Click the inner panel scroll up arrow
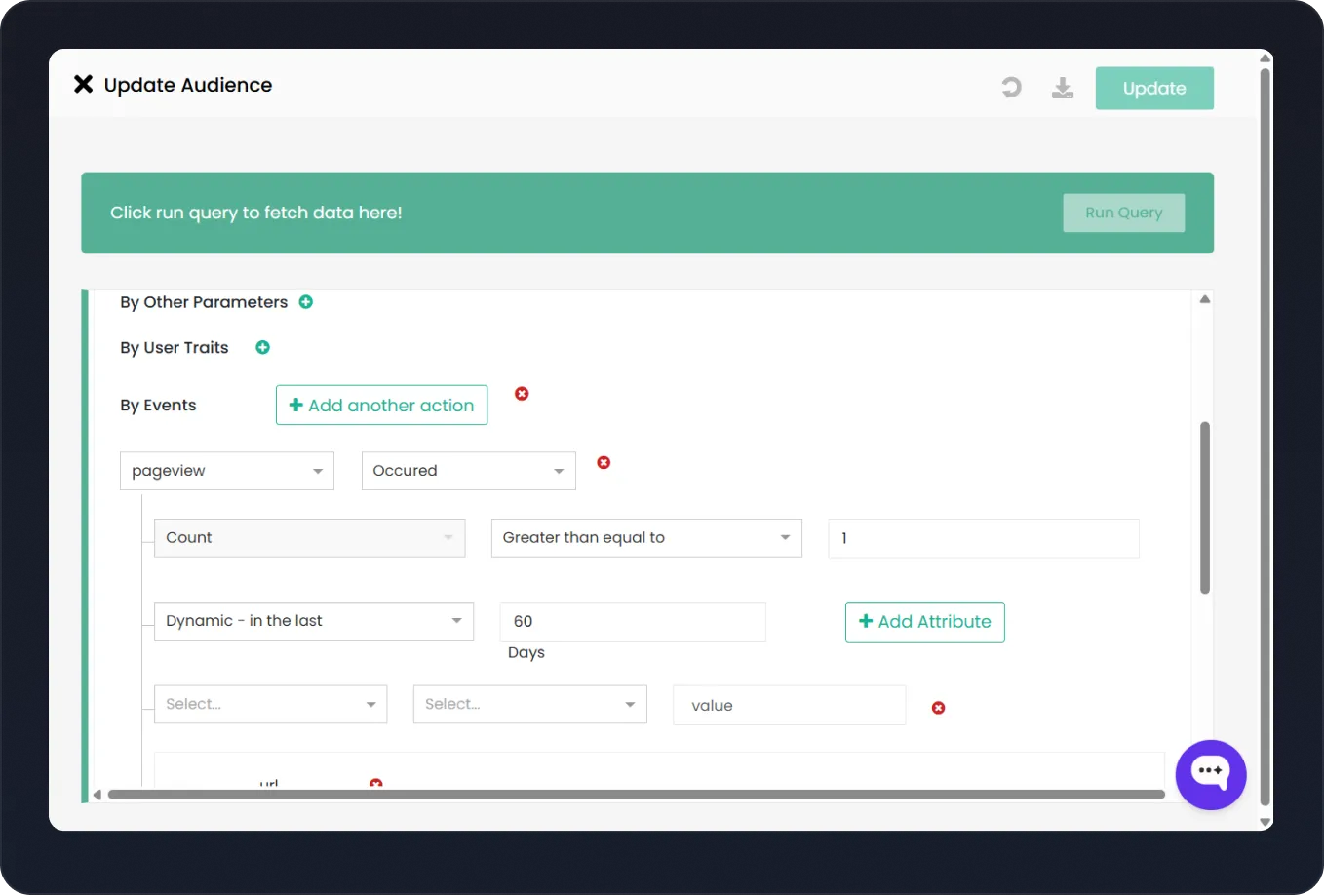Image resolution: width=1324 pixels, height=896 pixels. 1205,299
